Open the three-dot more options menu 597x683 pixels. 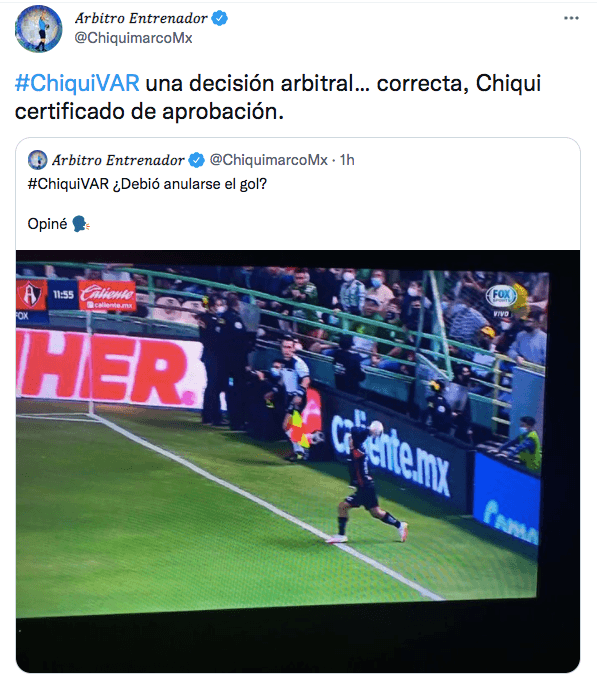click(x=571, y=18)
